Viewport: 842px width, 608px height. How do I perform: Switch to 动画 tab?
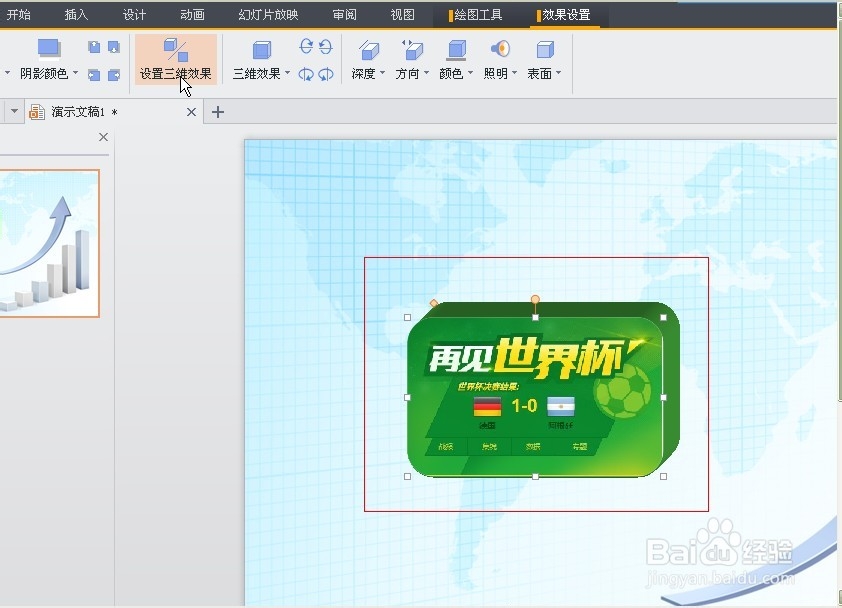pyautogui.click(x=192, y=15)
